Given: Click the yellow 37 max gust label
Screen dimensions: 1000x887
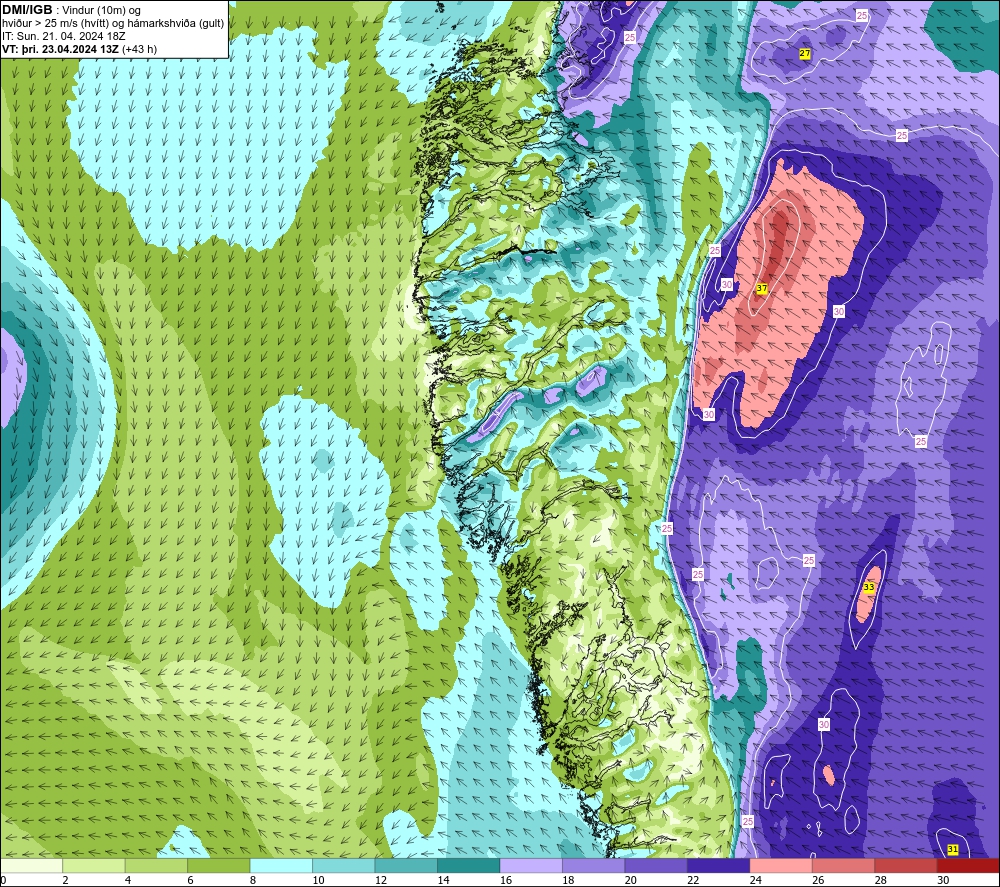Looking at the screenshot, I should coord(761,288).
